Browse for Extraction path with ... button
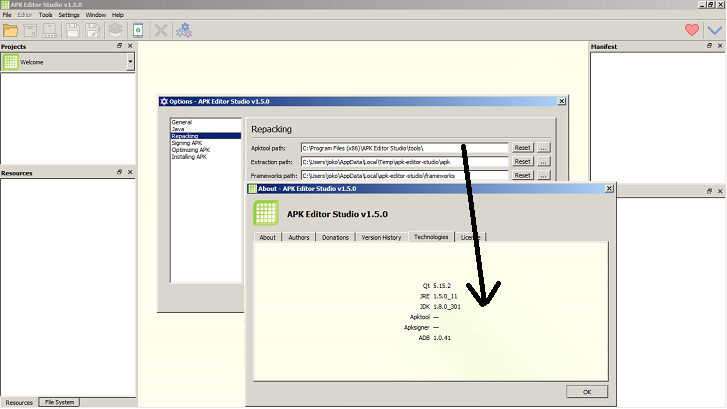The width and height of the screenshot is (727, 409). 543,161
